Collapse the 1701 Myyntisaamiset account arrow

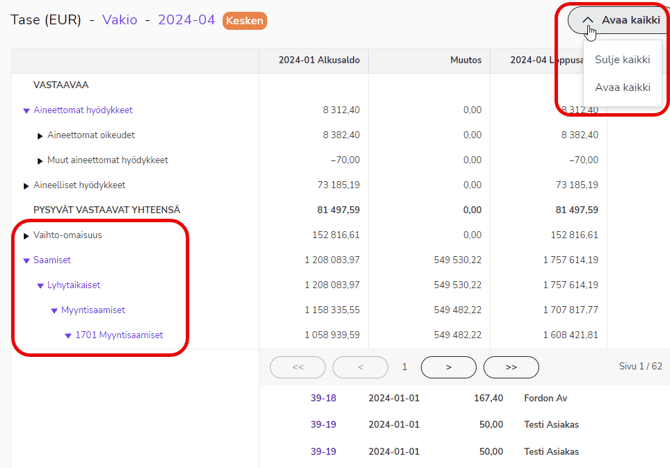[69, 336]
